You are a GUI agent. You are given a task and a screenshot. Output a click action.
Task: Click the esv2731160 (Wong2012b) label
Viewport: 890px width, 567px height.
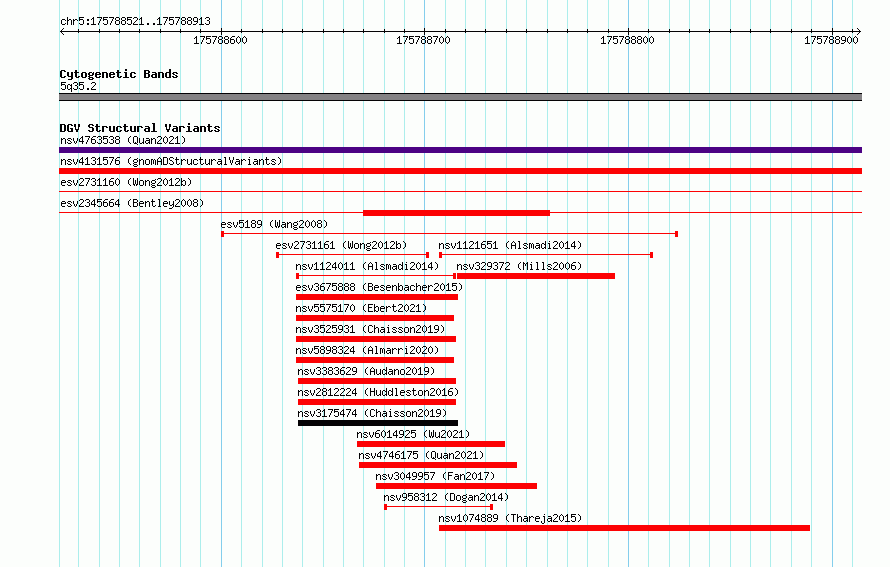(126, 182)
